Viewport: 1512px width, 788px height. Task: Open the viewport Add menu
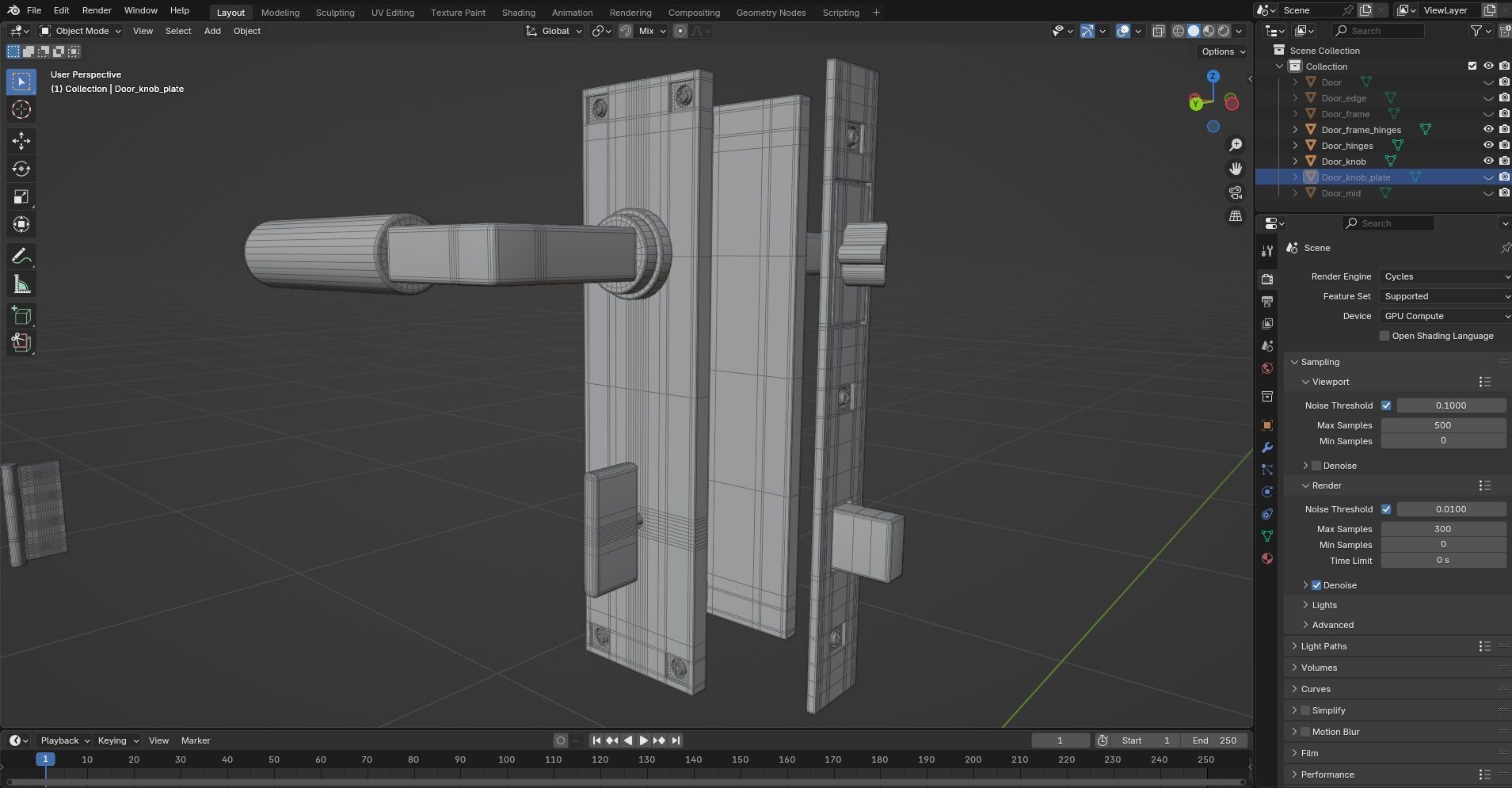coord(212,31)
